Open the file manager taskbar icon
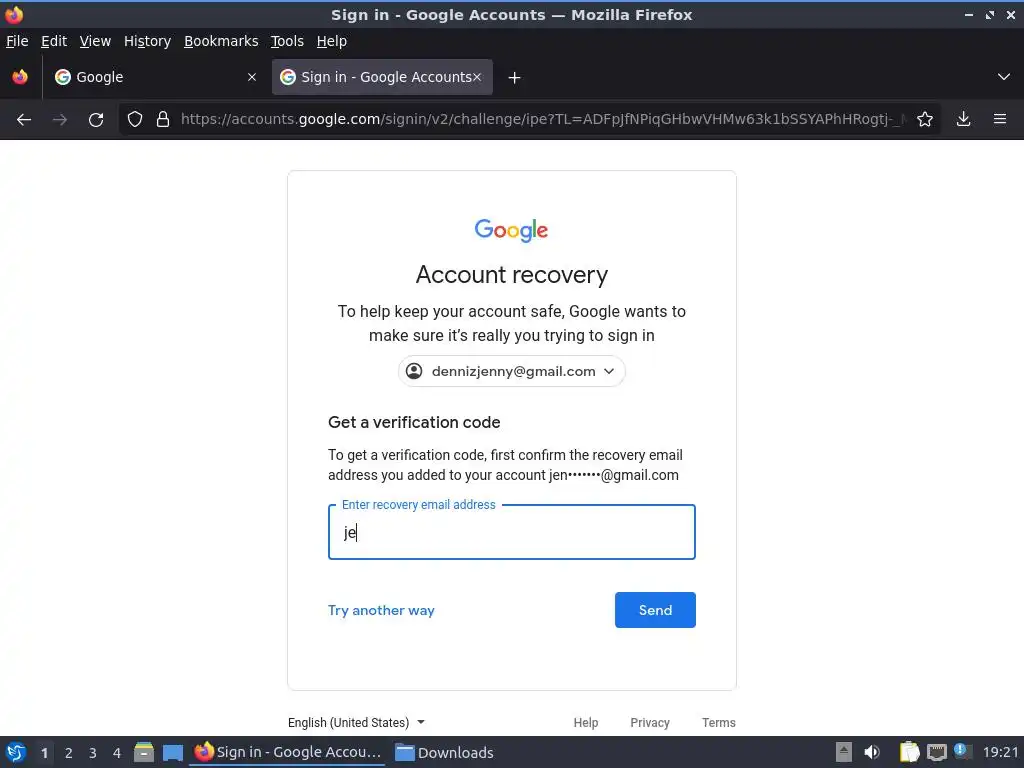The image size is (1024, 768). [x=144, y=752]
